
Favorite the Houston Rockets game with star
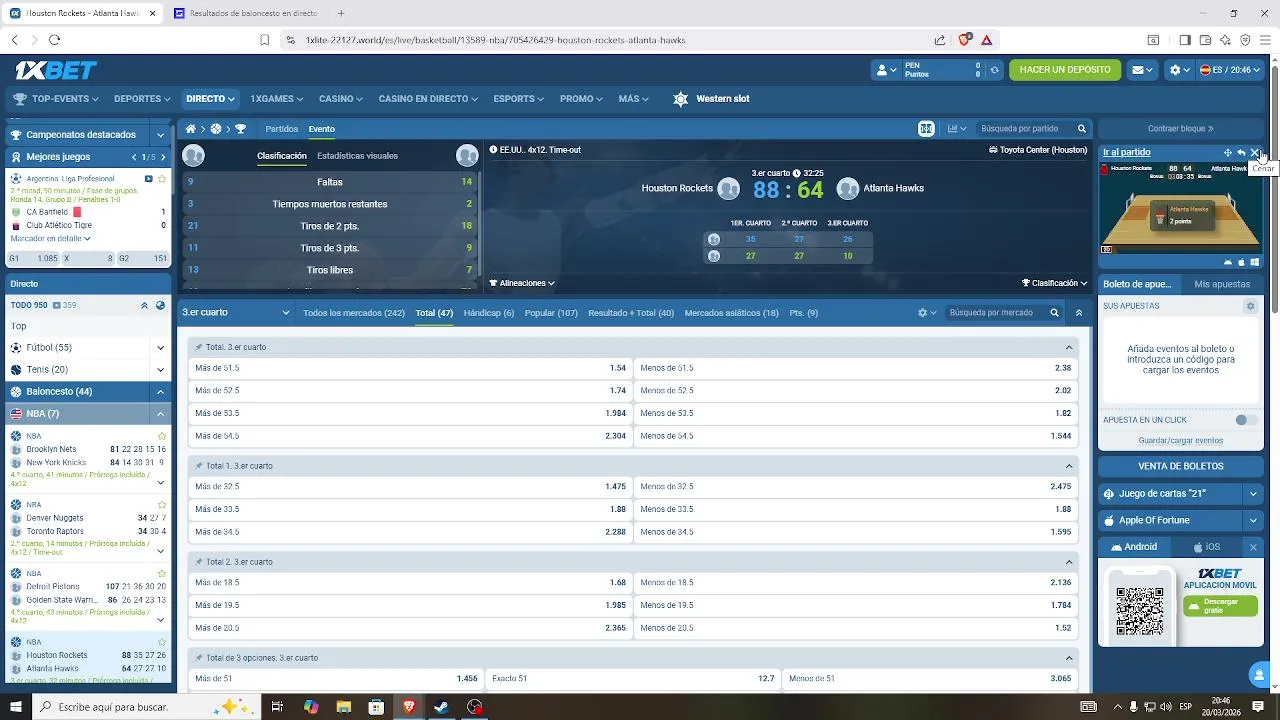point(162,642)
